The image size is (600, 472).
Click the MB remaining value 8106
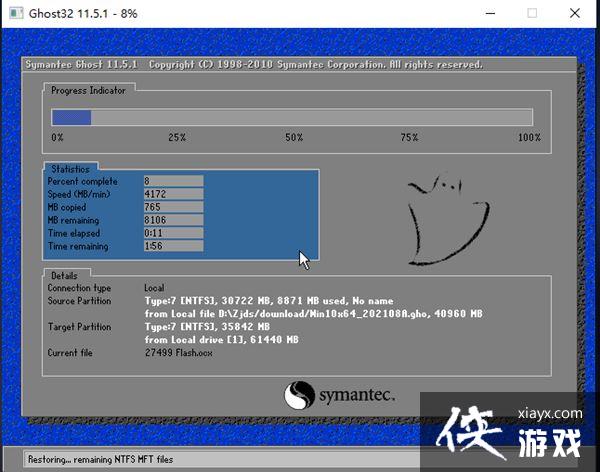(173, 220)
